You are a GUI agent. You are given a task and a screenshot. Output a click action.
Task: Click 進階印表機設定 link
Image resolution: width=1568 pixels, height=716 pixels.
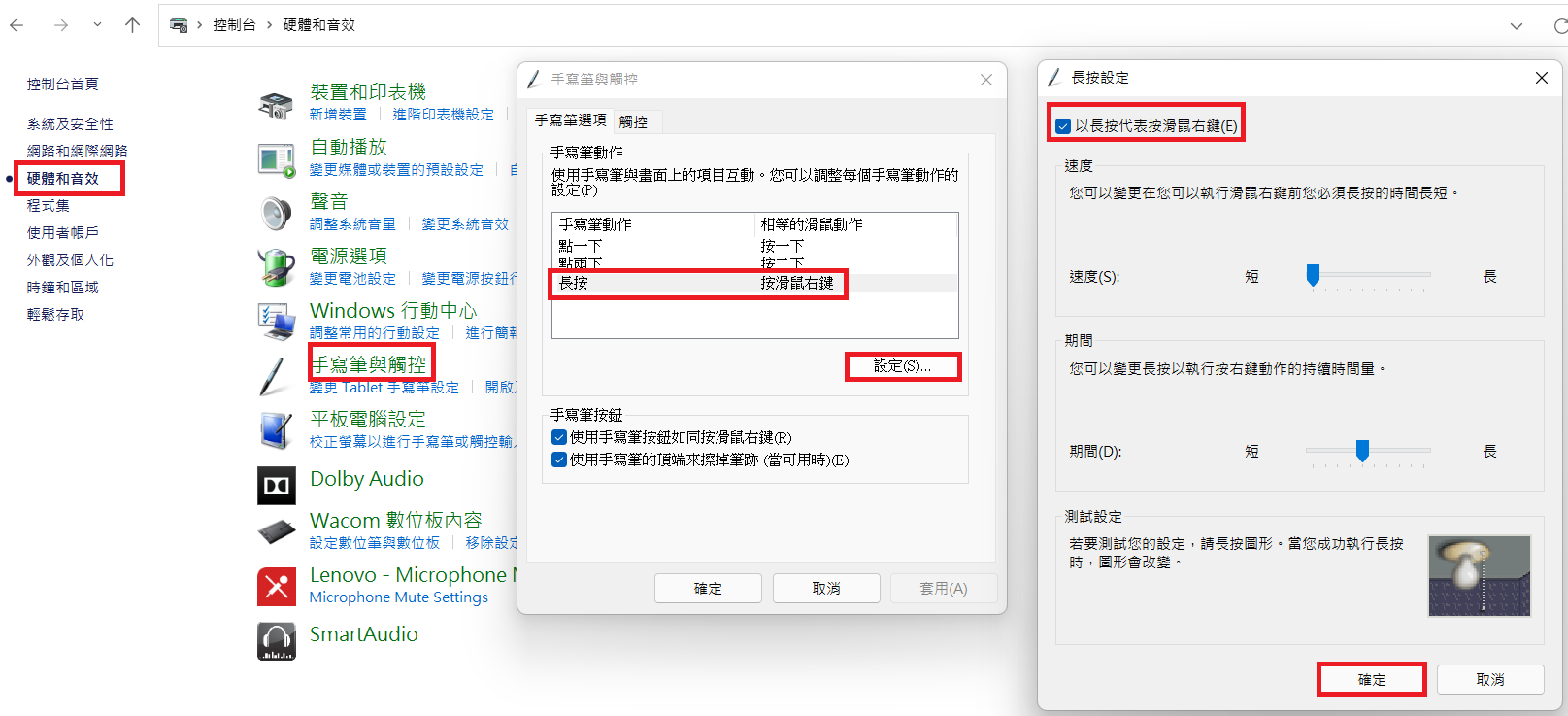pos(443,115)
